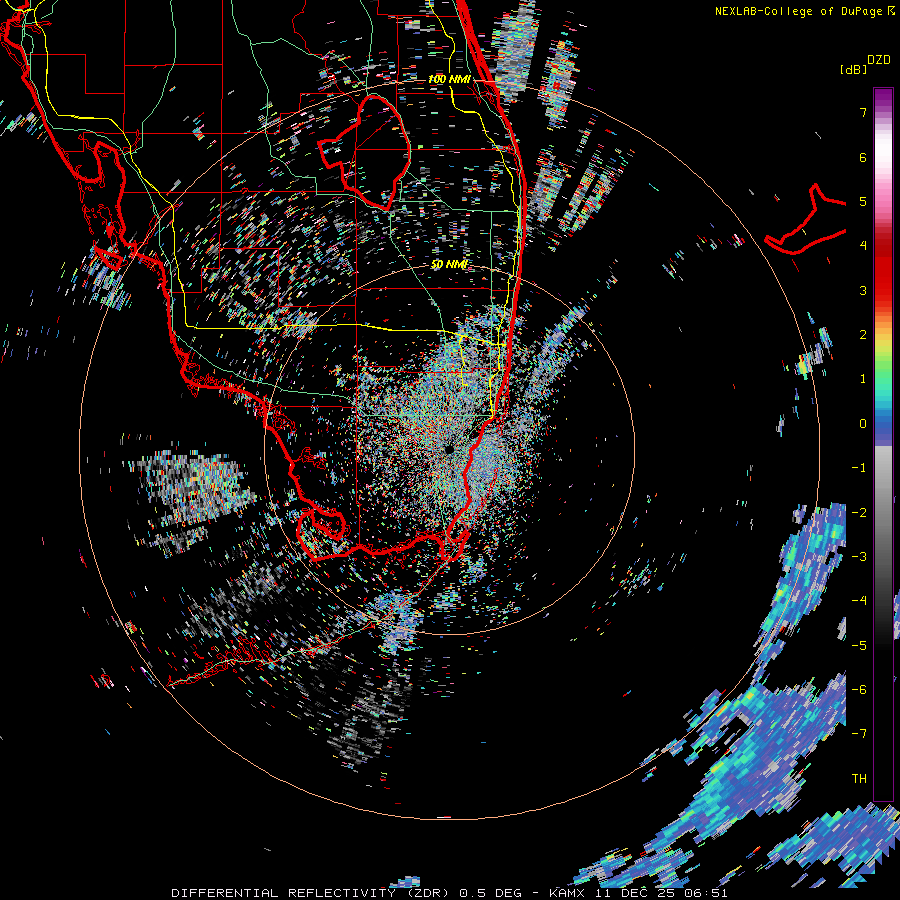Click the 2 value on dB scale

tap(863, 335)
